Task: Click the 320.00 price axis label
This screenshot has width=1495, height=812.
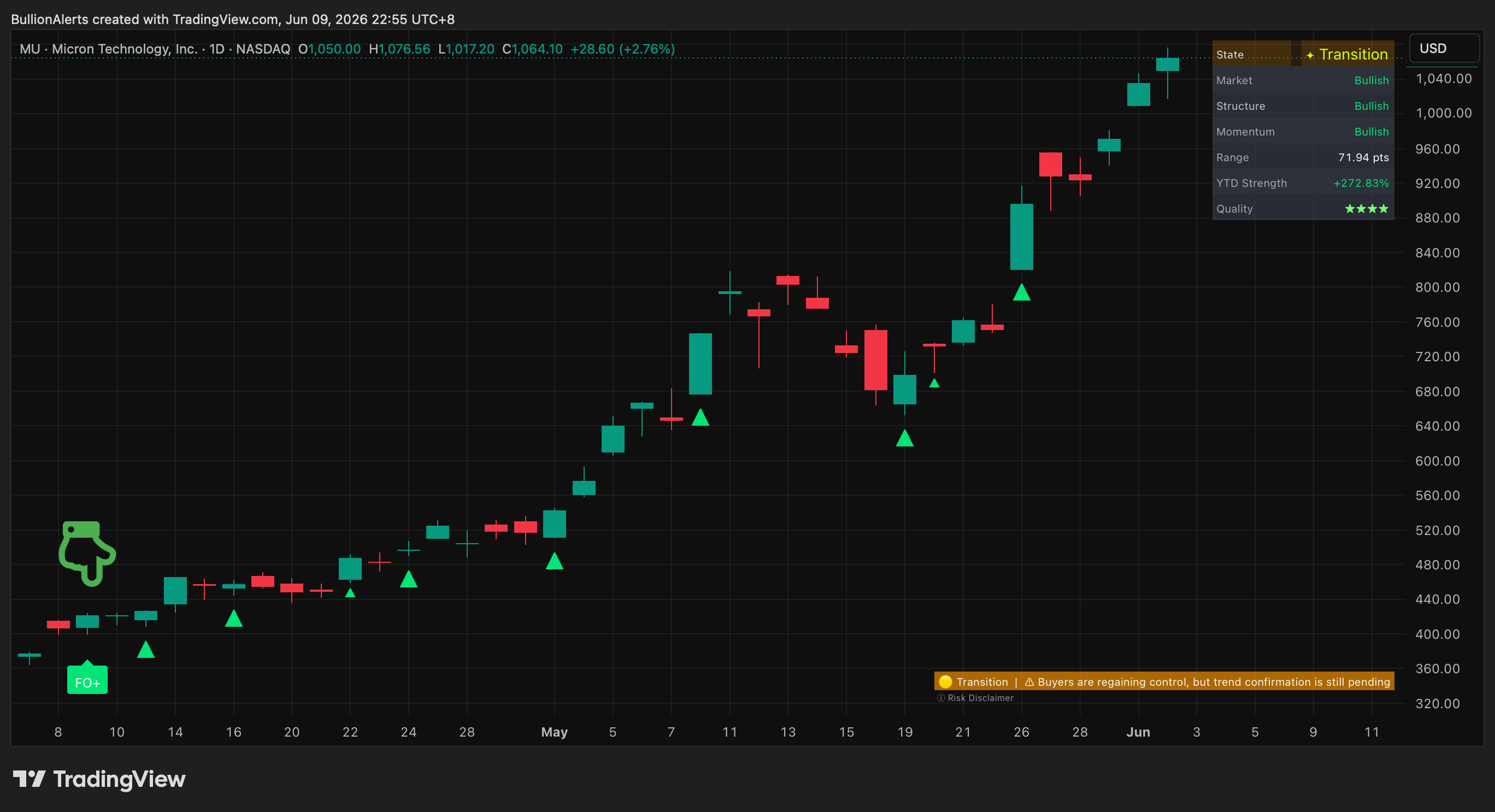Action: [1438, 703]
